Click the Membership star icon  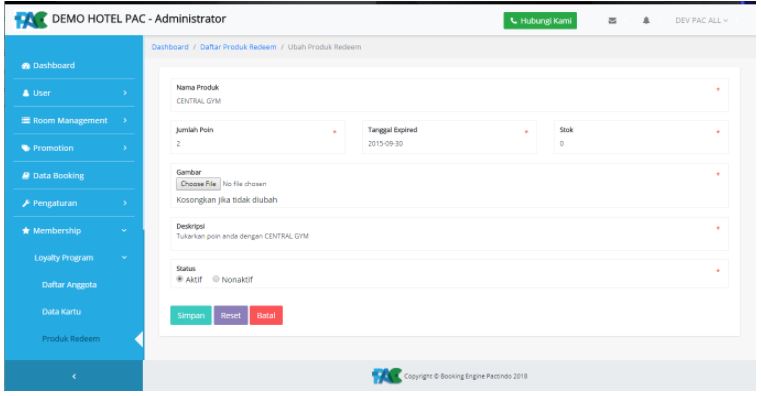pos(26,231)
